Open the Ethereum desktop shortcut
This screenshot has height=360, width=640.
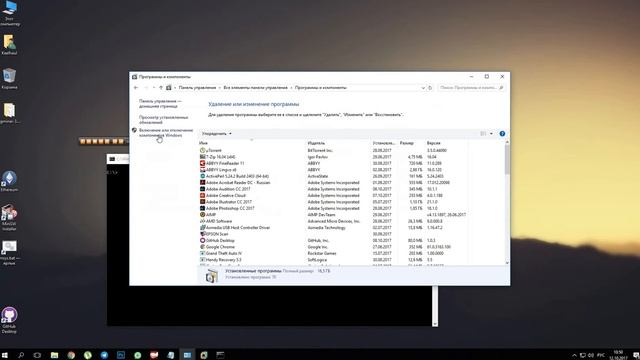pyautogui.click(x=9, y=181)
